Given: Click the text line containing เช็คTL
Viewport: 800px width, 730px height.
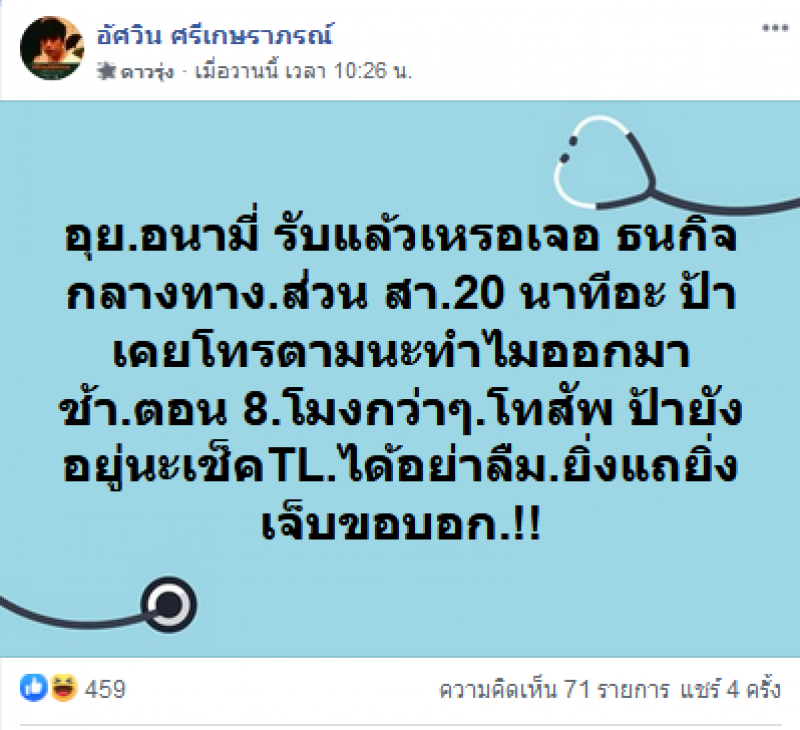Looking at the screenshot, I should [401, 467].
